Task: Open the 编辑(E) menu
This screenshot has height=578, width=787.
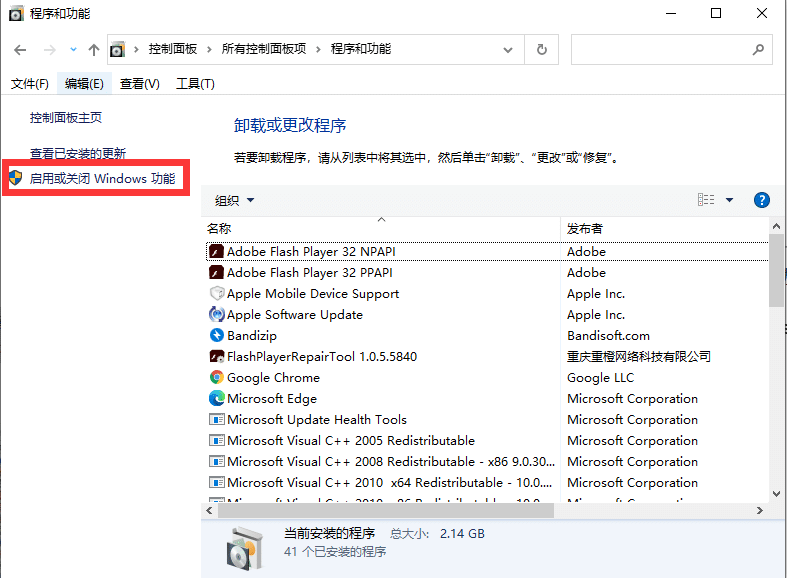Action: click(x=84, y=84)
